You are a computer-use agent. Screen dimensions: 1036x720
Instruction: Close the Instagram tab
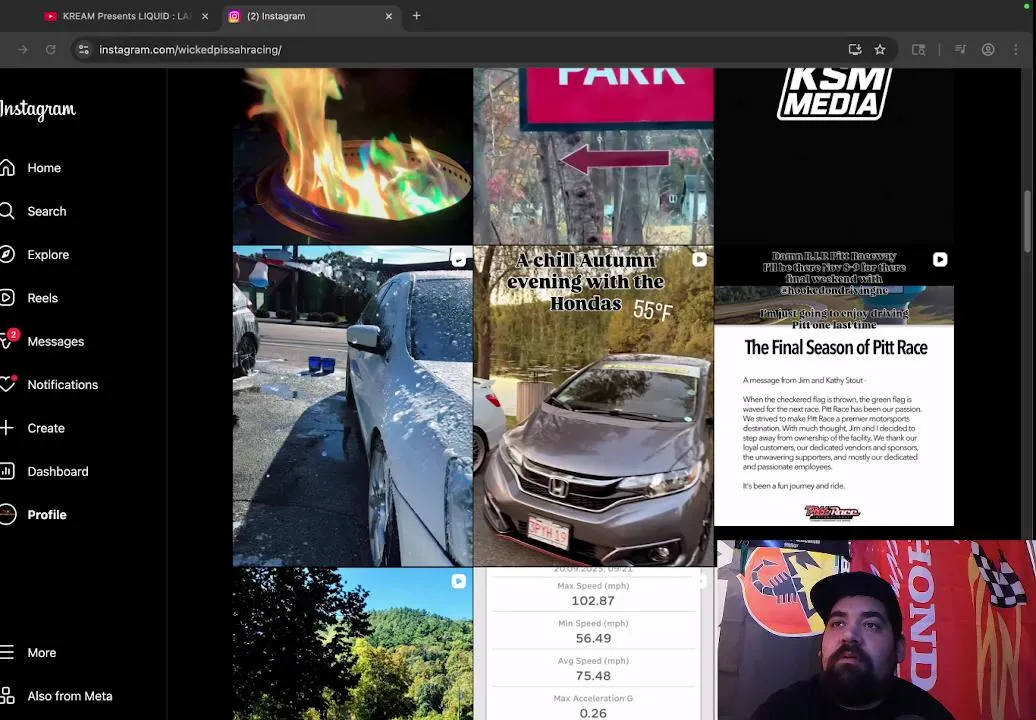tap(388, 17)
